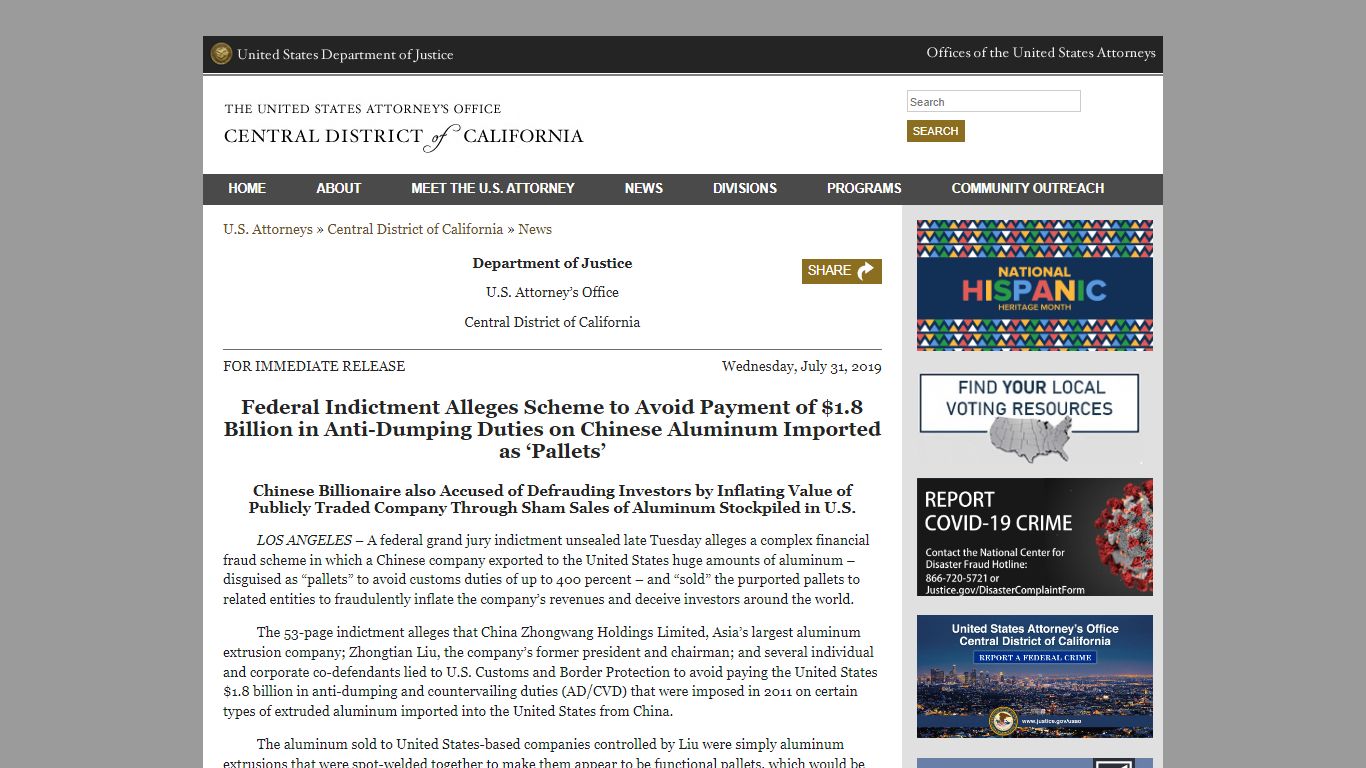
Task: Open Offices of the United States Attorneys link
Action: 1041,53
